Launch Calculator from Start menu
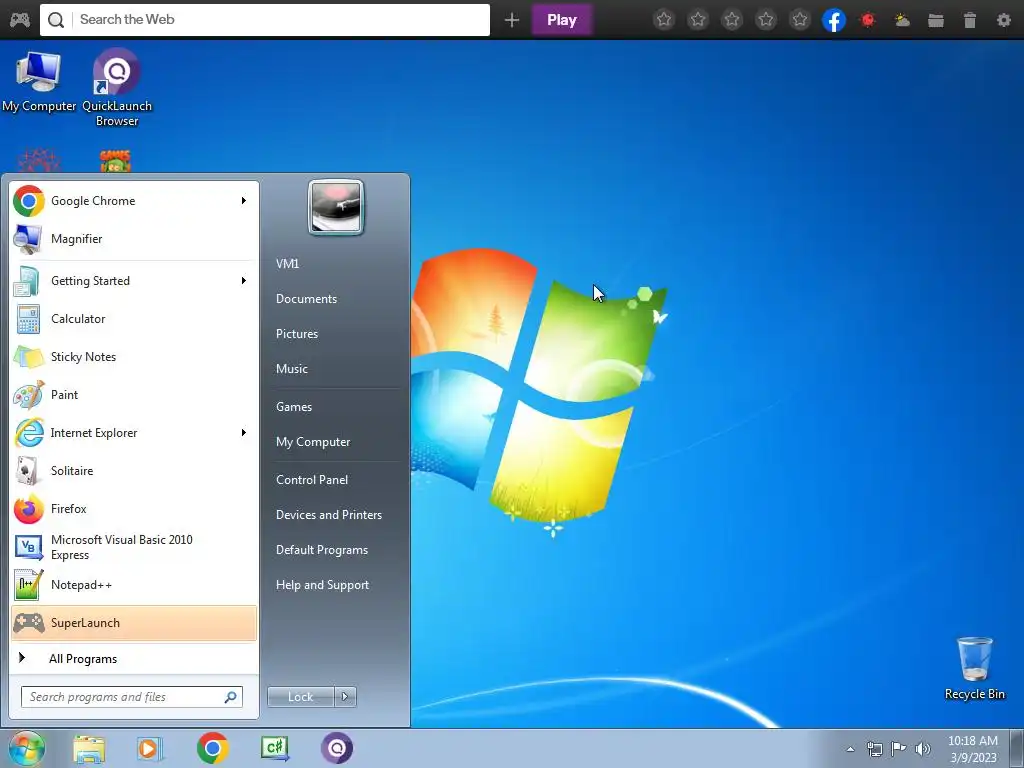The width and height of the screenshot is (1024, 768). 134,319
